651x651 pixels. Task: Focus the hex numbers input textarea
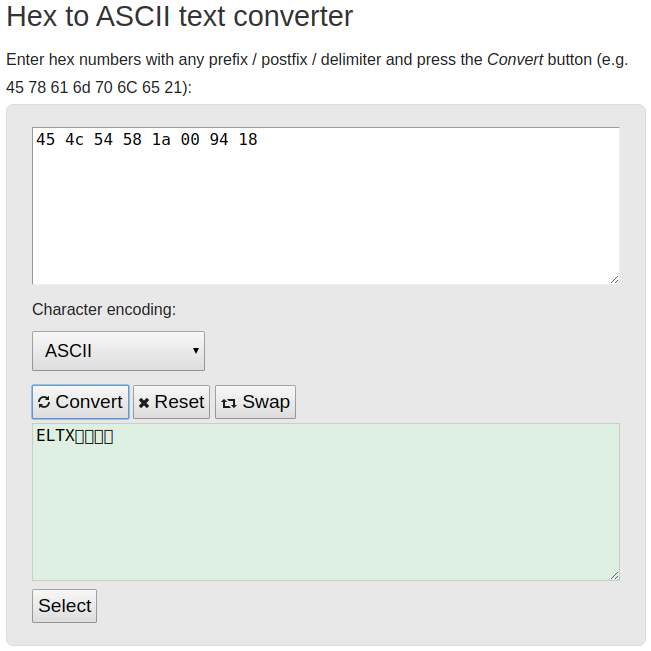pos(326,206)
